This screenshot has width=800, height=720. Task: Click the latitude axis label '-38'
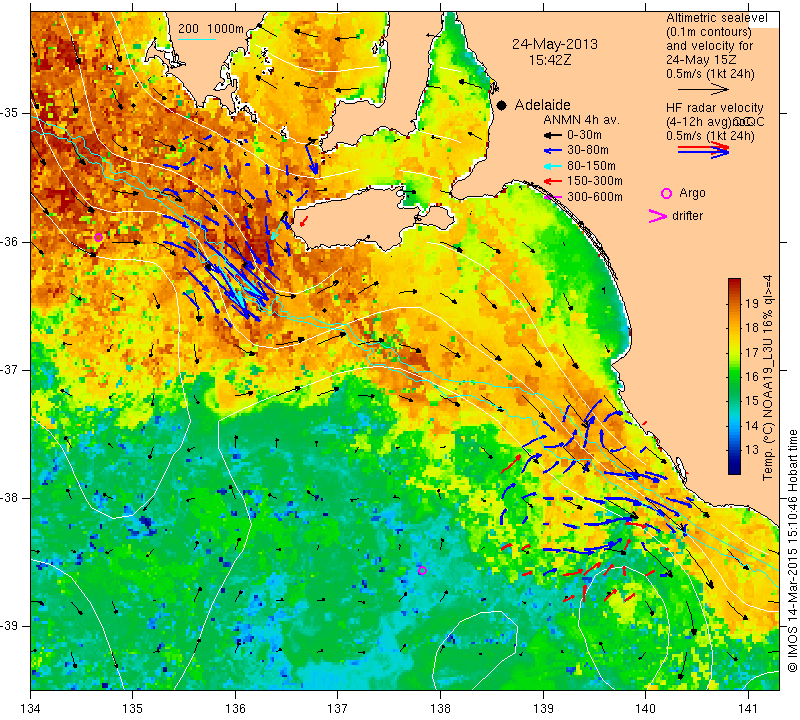tap(9, 498)
